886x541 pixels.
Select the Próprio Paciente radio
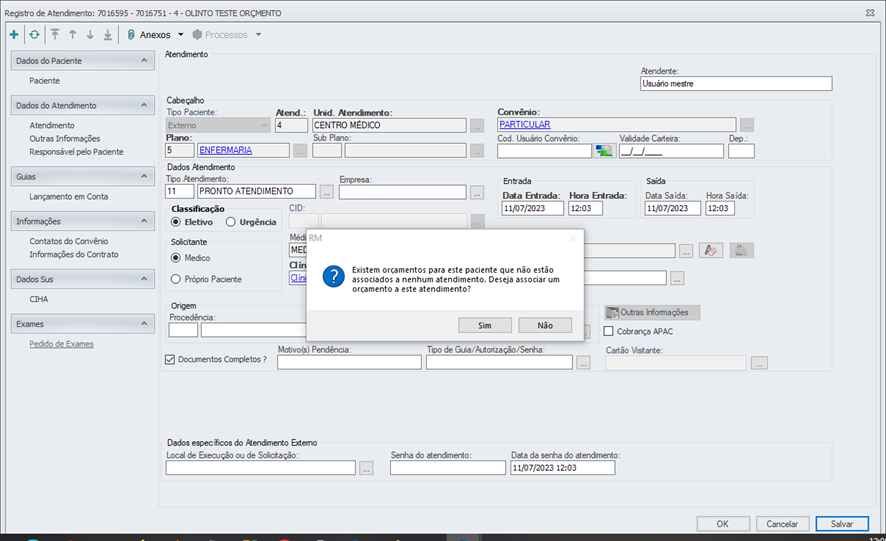176,279
